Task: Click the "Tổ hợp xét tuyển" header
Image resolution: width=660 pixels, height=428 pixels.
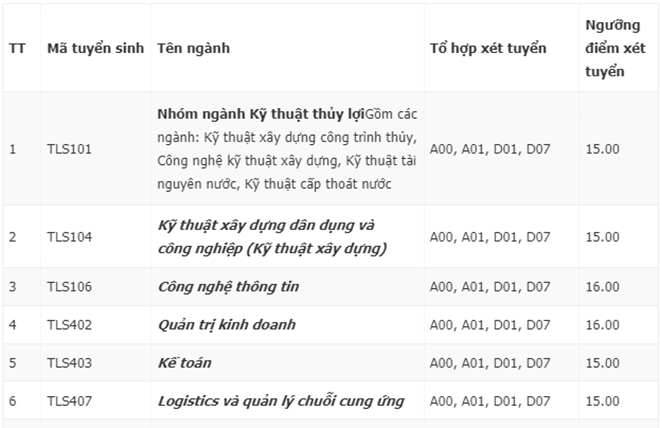Action: [x=487, y=48]
